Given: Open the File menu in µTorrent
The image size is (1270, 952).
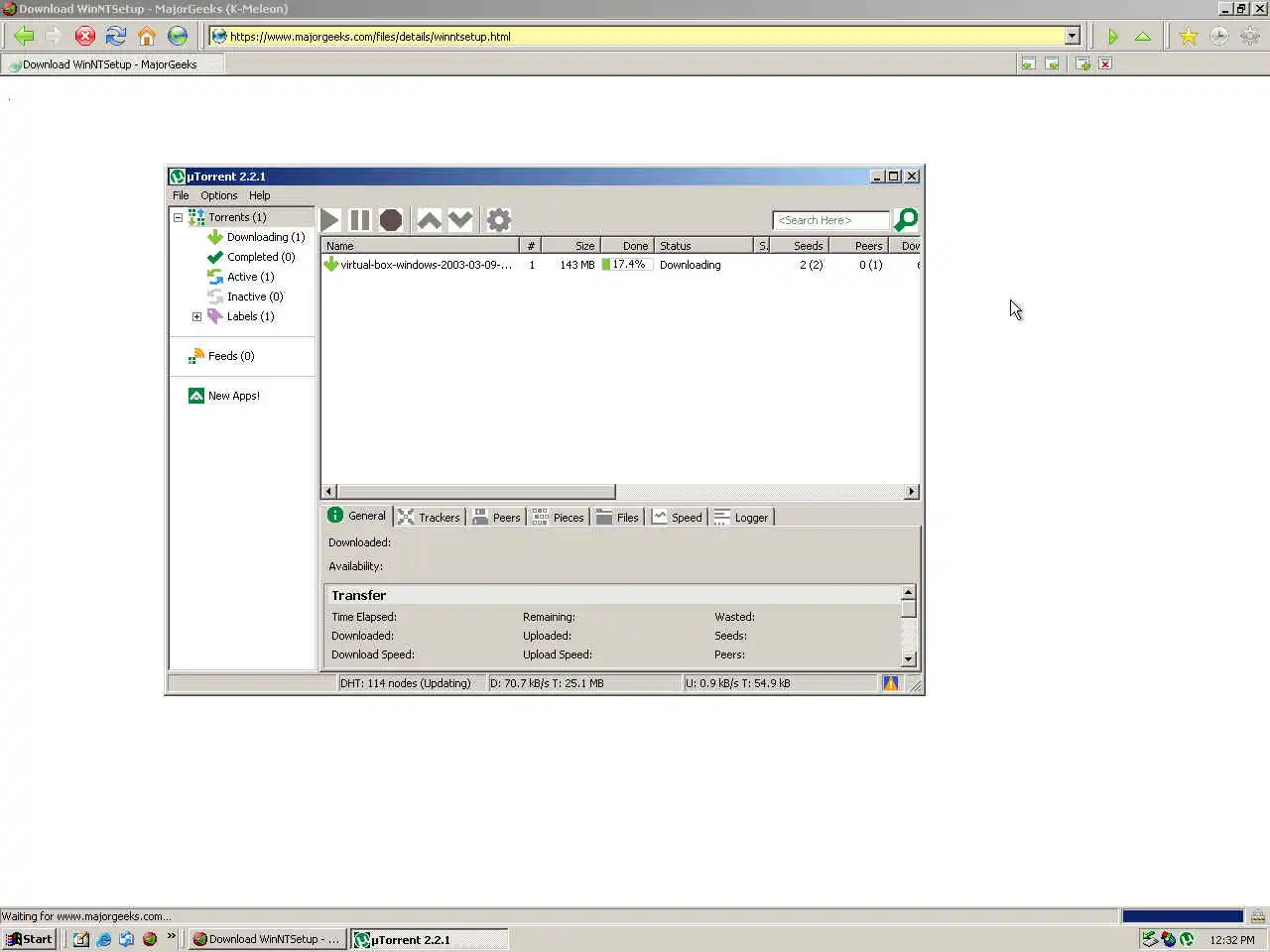Looking at the screenshot, I should click(x=181, y=195).
